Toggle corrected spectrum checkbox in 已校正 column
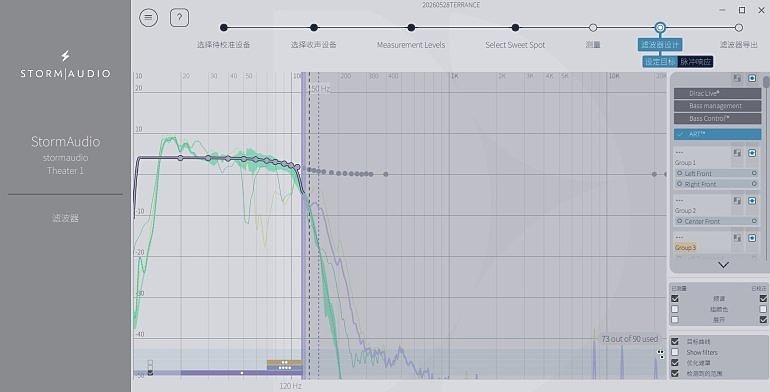770x392 pixels. tap(763, 299)
